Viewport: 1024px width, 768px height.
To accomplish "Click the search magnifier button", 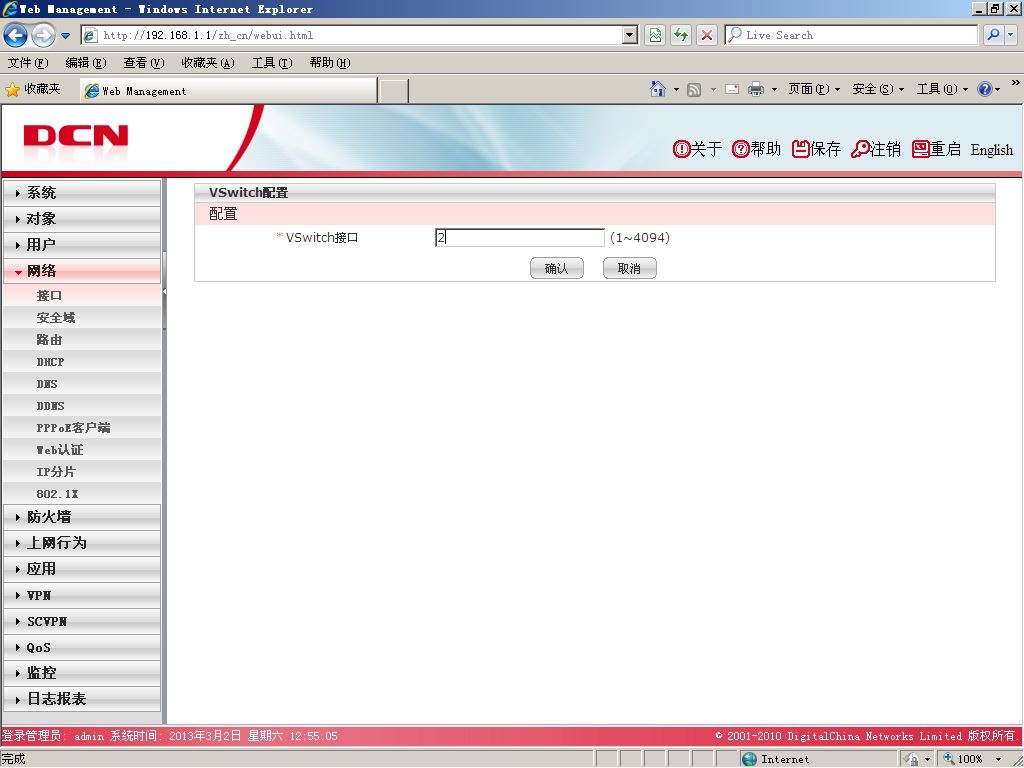I will click(x=993, y=35).
